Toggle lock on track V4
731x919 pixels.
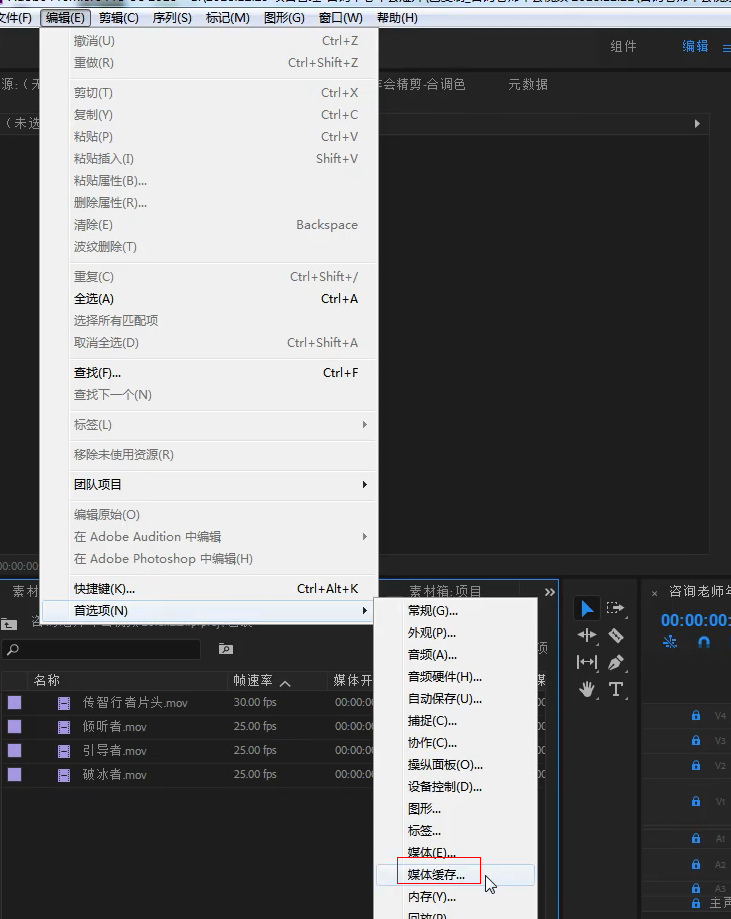(696, 716)
